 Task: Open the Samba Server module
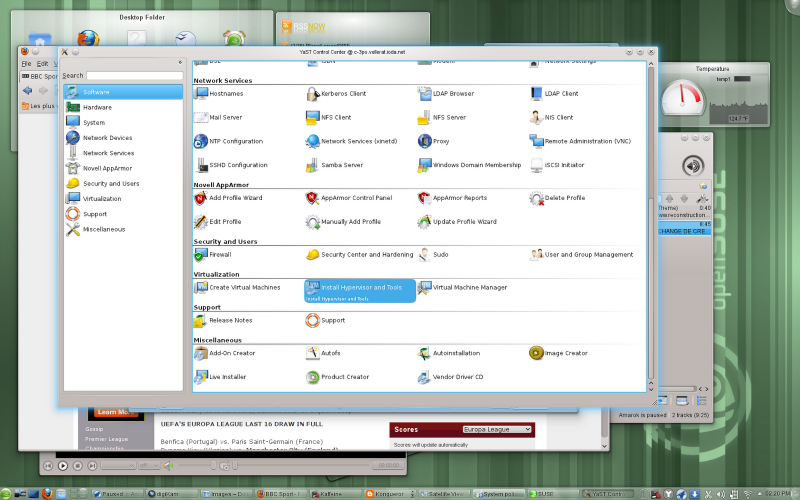tap(334, 165)
